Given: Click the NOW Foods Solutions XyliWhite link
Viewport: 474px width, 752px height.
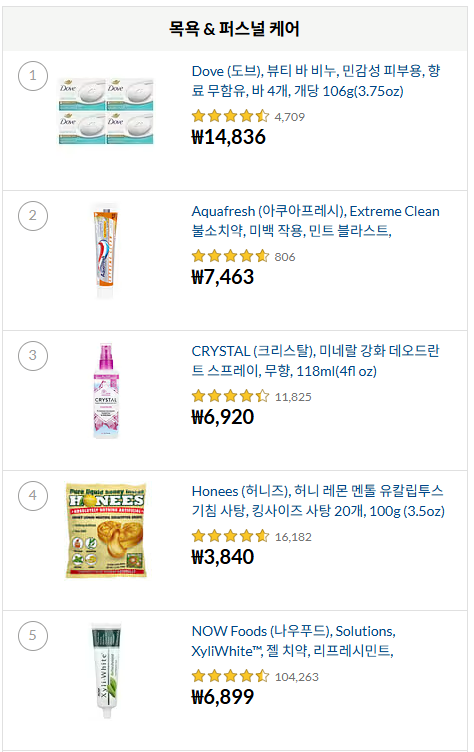Looking at the screenshot, I should tap(293, 641).
